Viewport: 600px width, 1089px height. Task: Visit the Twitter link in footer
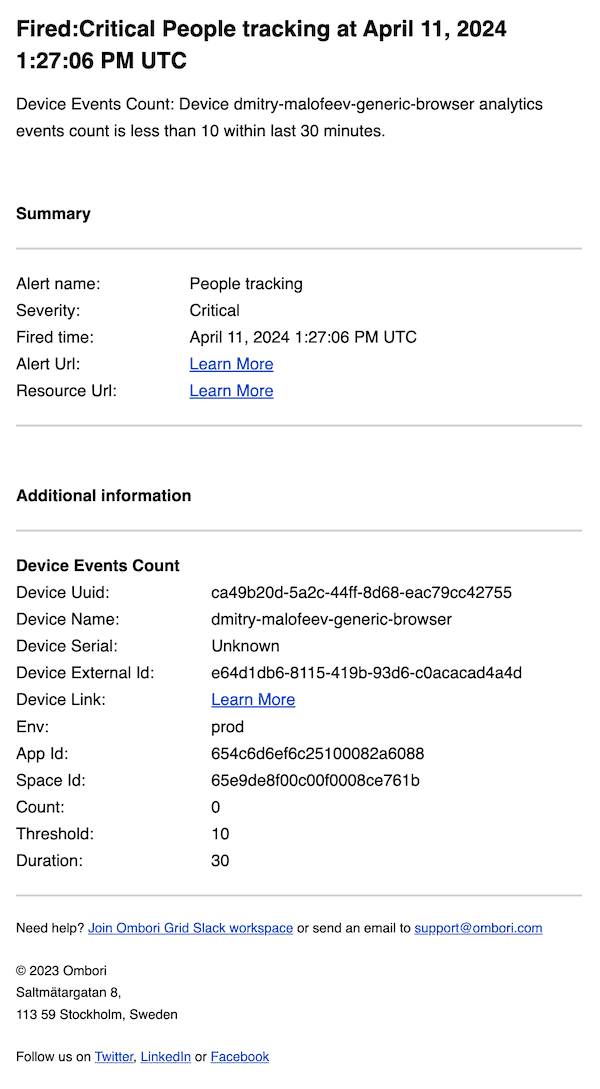113,1056
